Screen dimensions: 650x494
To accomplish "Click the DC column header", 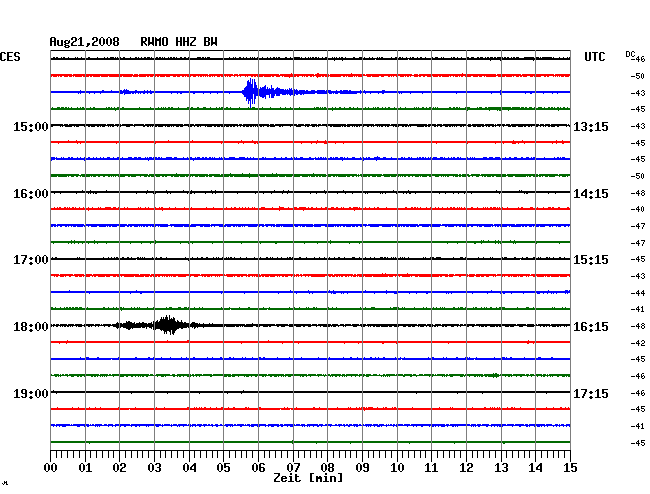I will click(x=630, y=54).
